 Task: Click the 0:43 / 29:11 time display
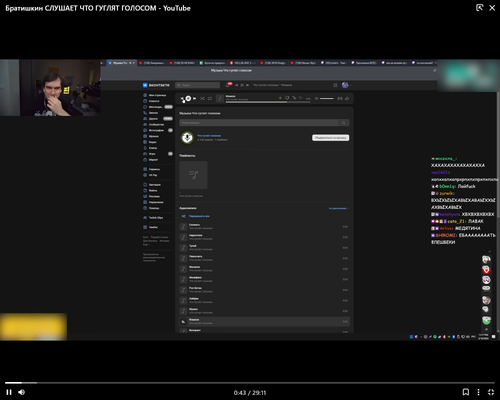250,393
